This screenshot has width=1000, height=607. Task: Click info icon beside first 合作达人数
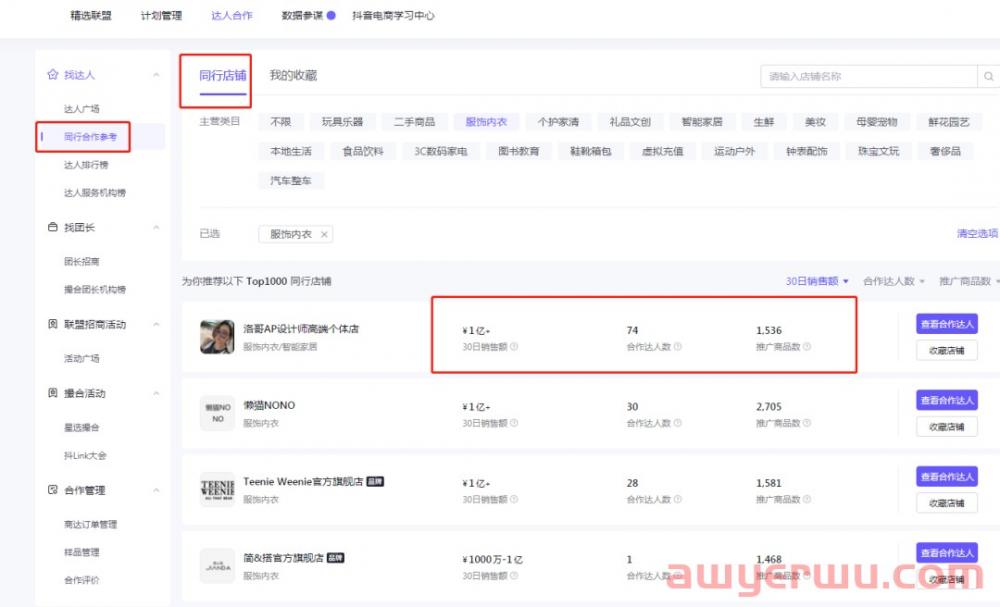[678, 347]
